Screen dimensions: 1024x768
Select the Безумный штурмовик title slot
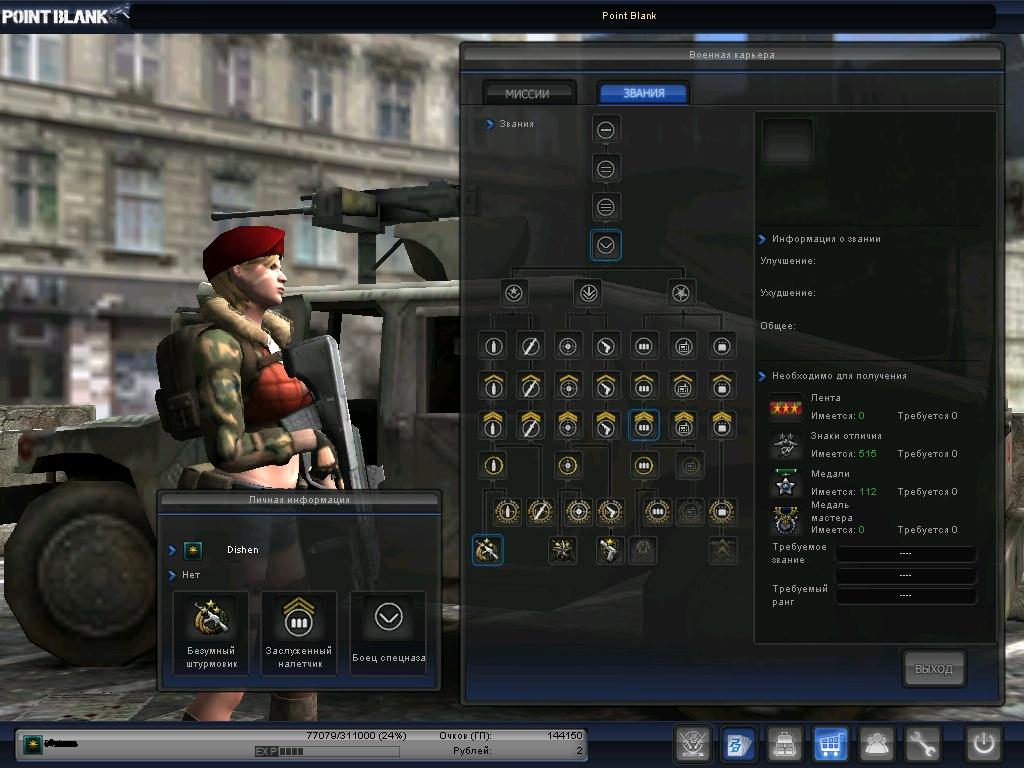tap(211, 632)
